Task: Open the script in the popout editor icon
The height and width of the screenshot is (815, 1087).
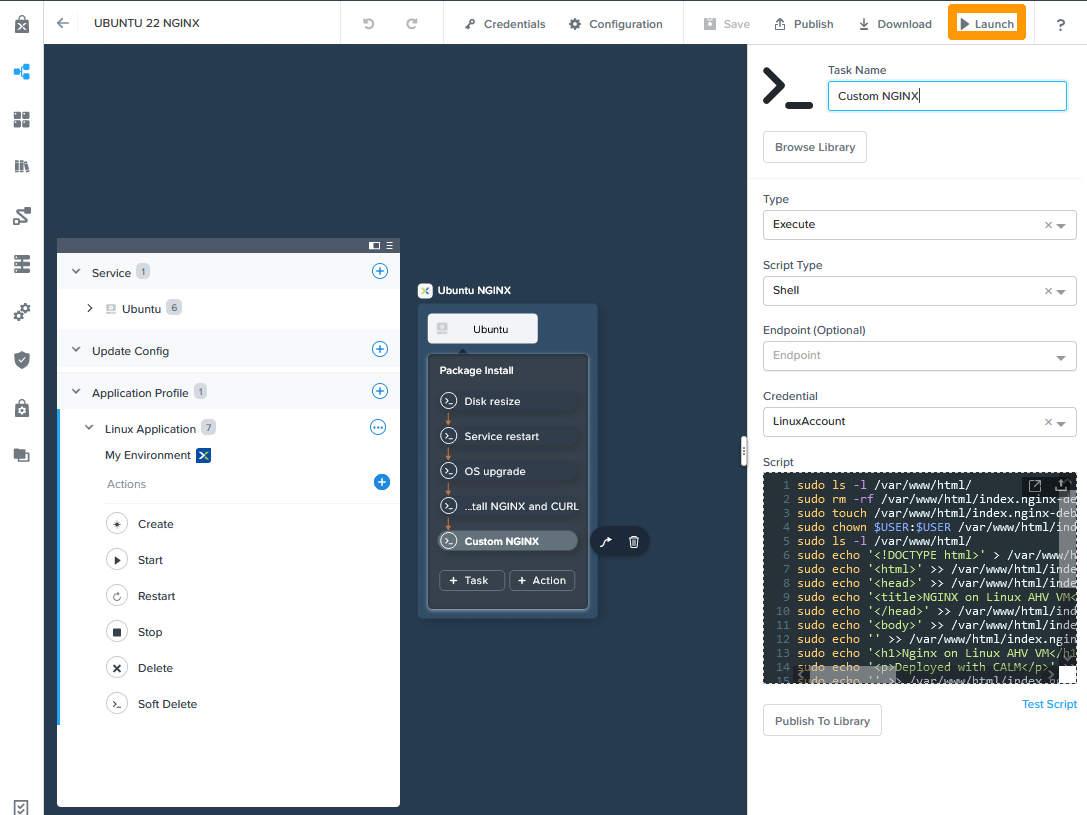Action: (x=1034, y=484)
